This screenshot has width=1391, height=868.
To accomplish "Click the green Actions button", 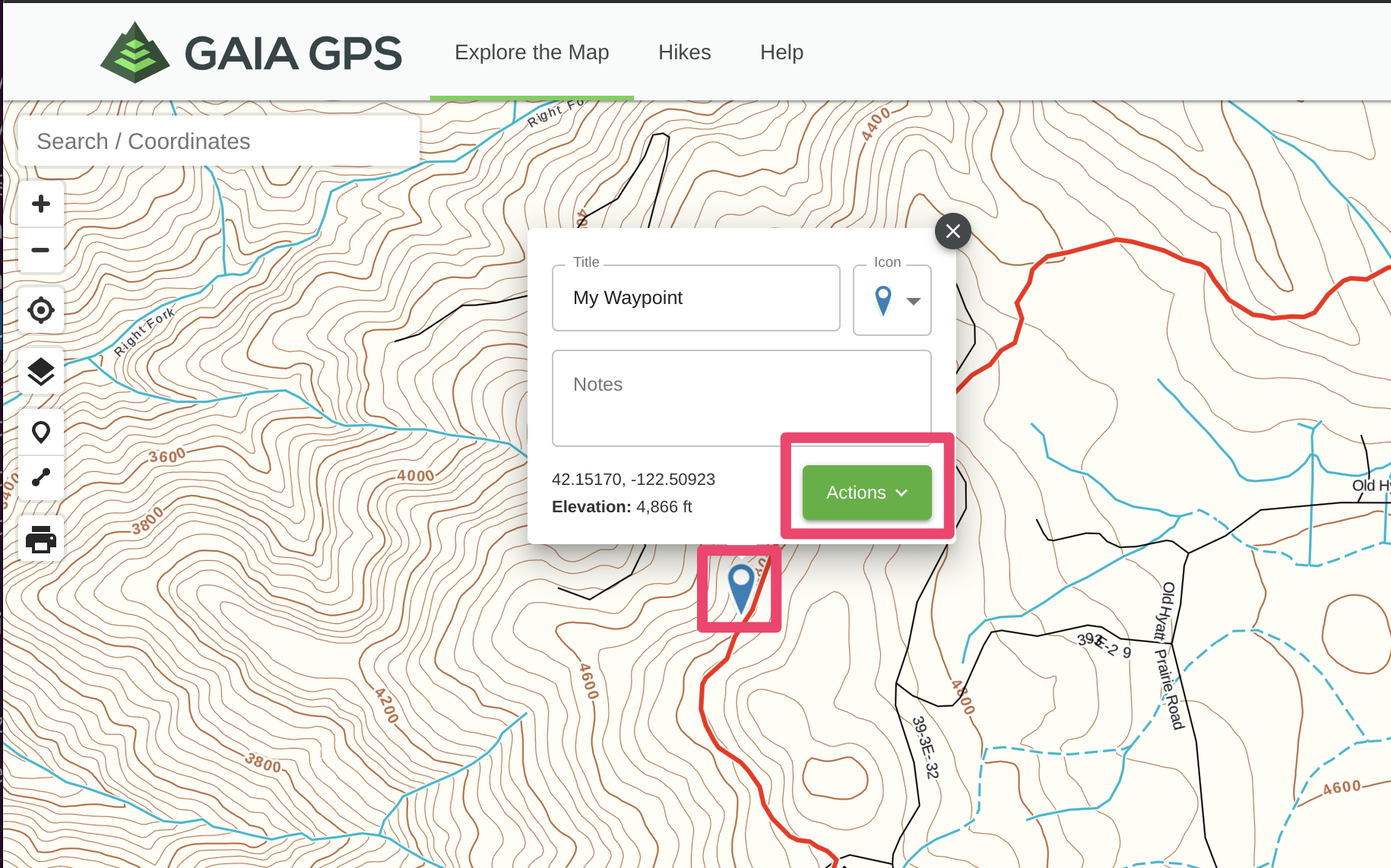I will pyautogui.click(x=866, y=493).
